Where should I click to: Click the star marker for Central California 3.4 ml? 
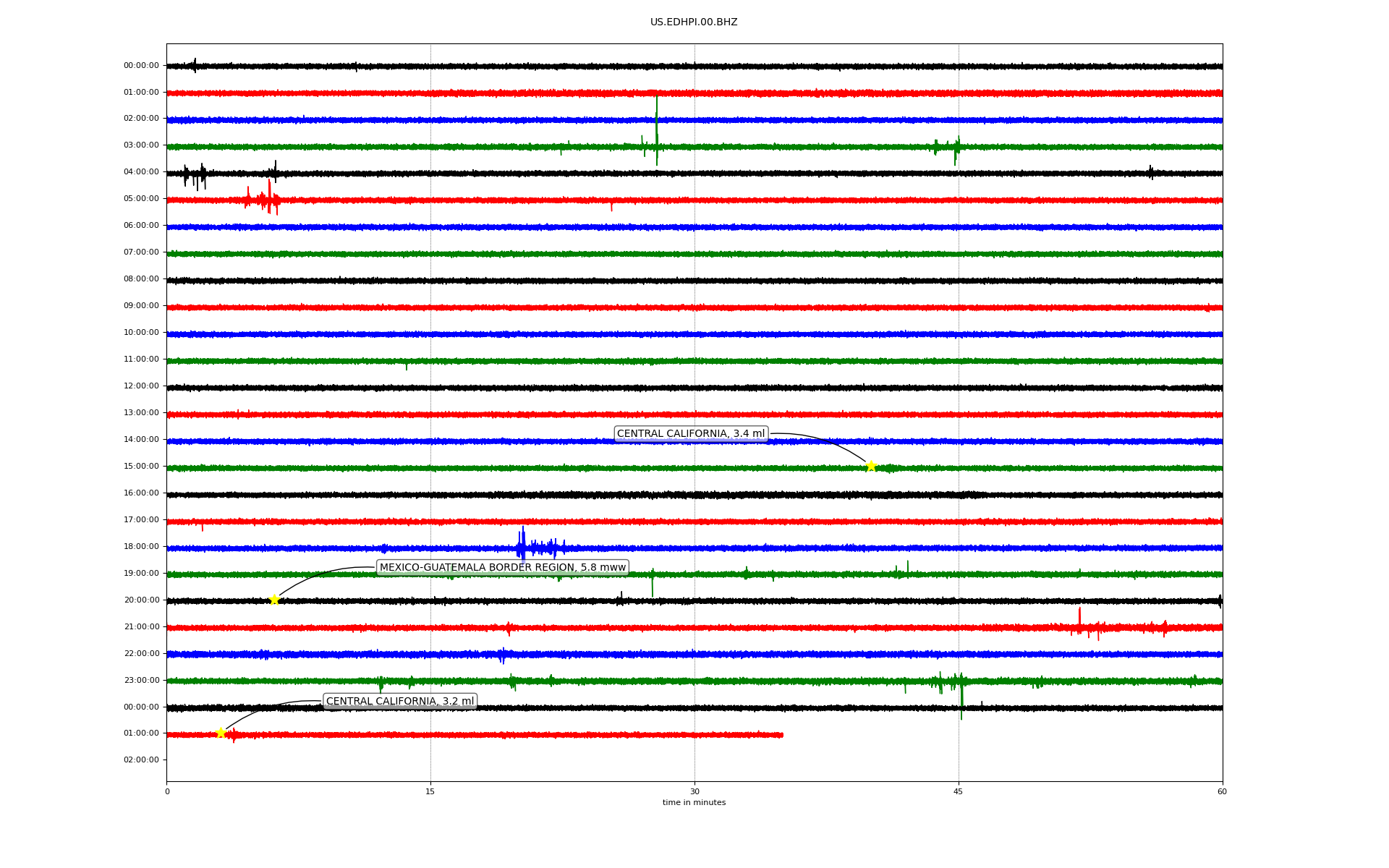[x=871, y=466]
